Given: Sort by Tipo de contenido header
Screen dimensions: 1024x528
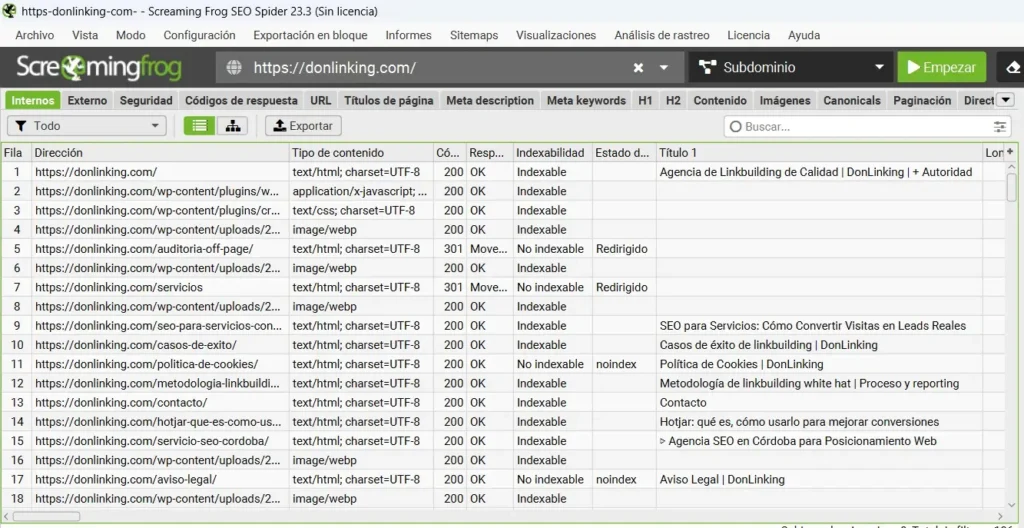Looking at the screenshot, I should (x=360, y=152).
